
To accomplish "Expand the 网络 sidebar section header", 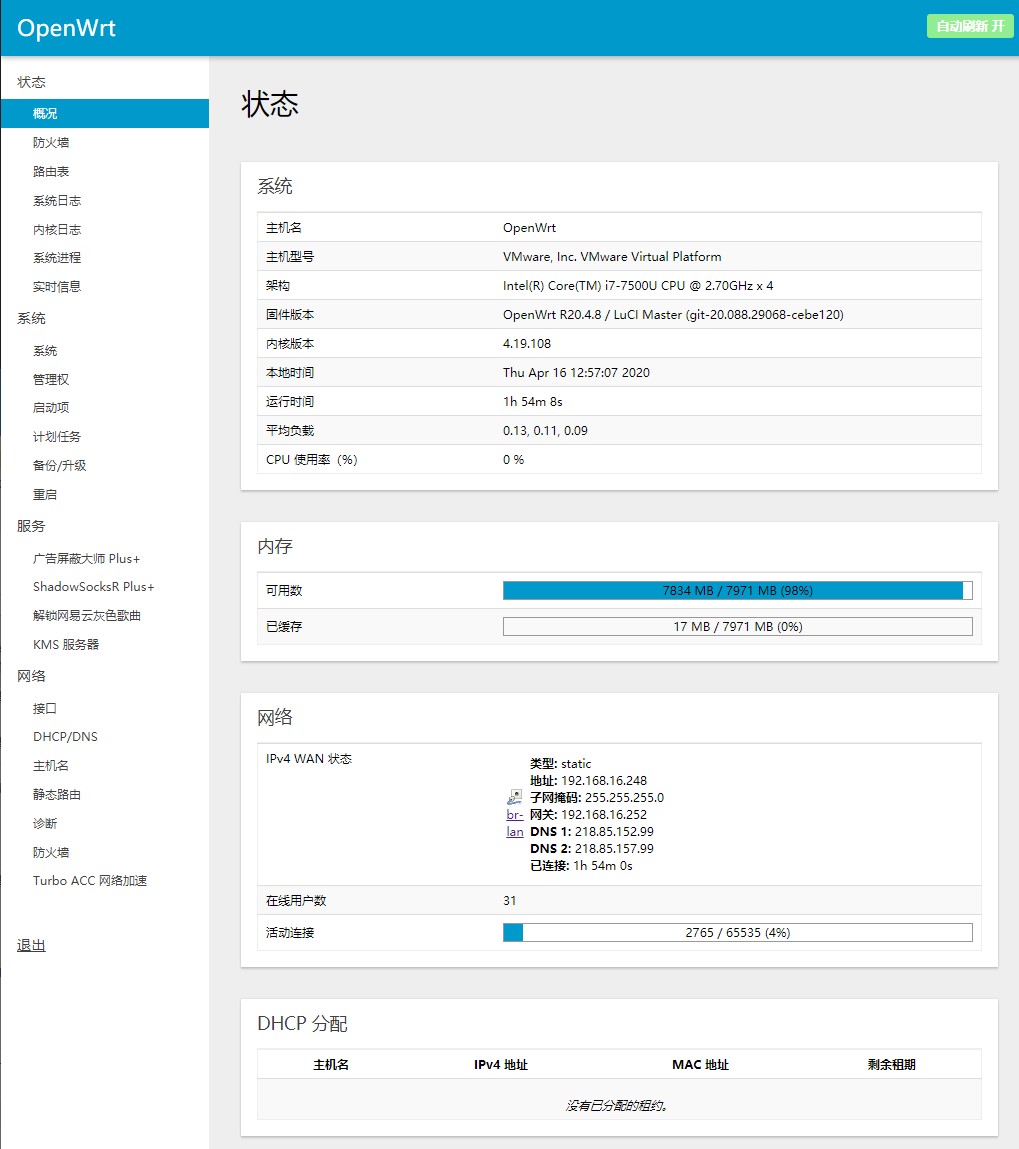I will coord(32,676).
